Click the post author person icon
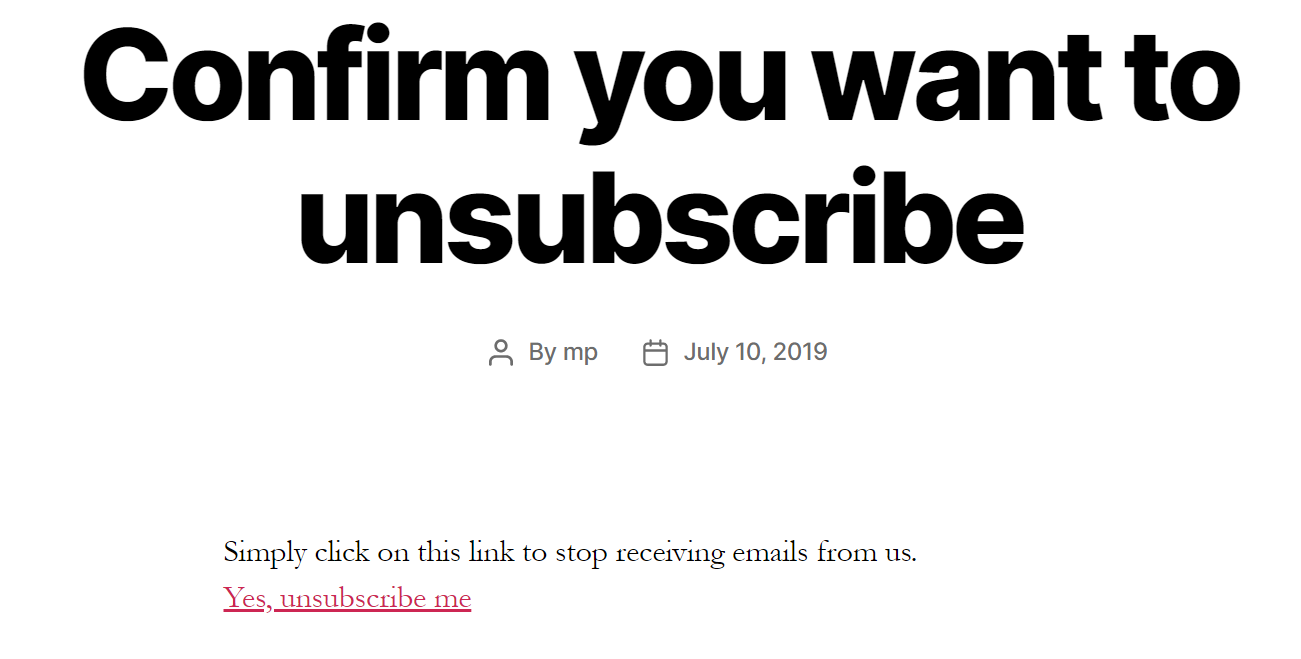This screenshot has height=659, width=1301. tap(500, 353)
